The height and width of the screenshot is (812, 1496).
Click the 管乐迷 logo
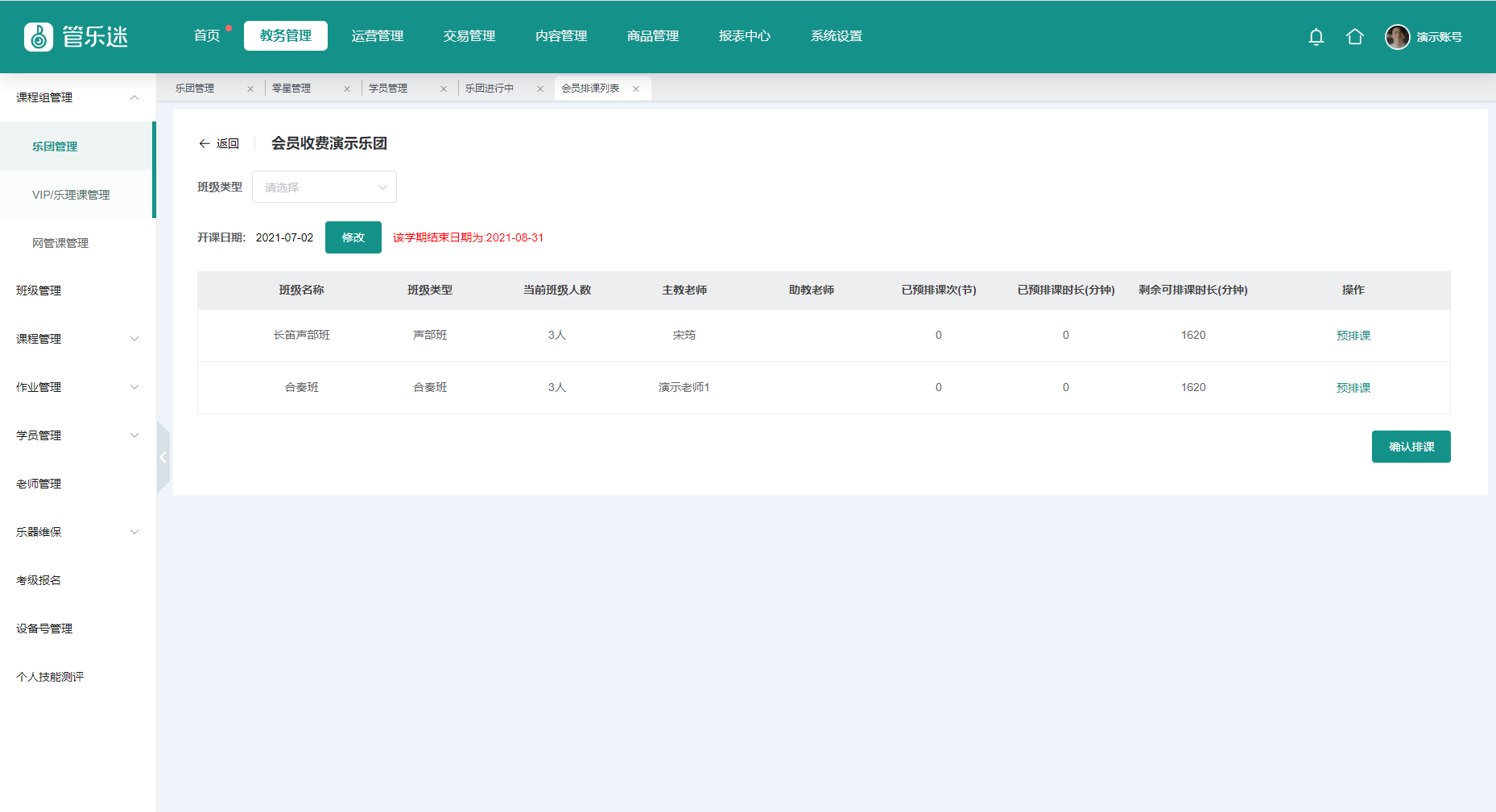pyautogui.click(x=76, y=37)
